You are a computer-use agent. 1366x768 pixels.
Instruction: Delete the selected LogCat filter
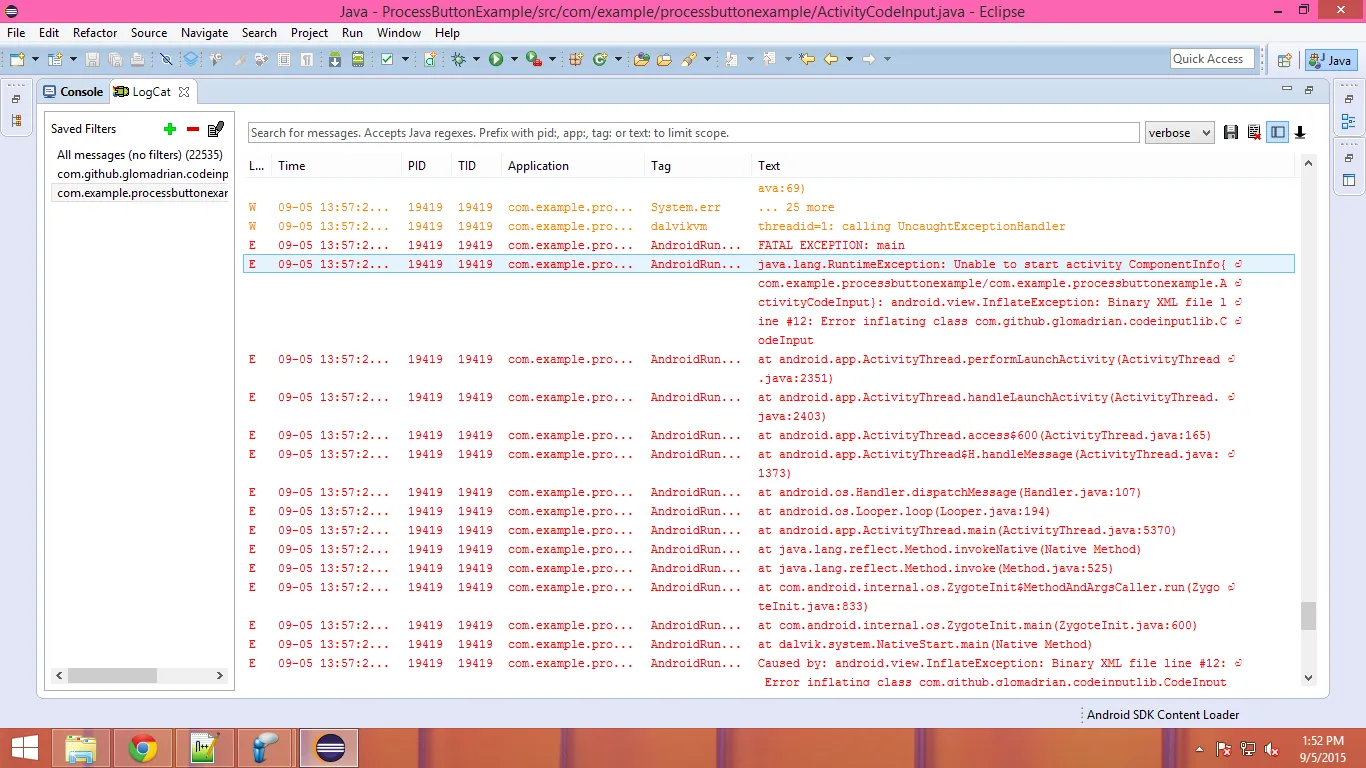193,129
